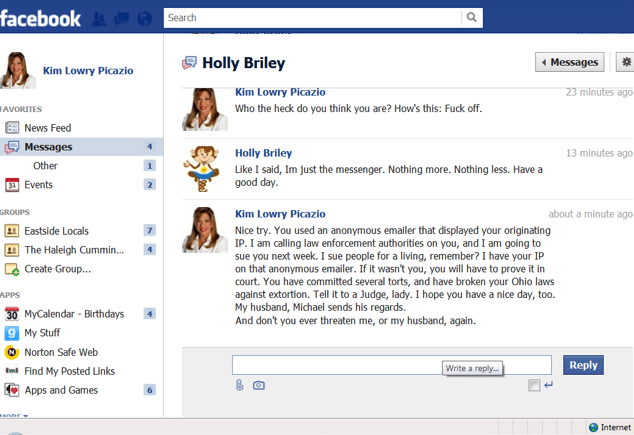634x435 pixels.
Task: Click the conversation icon beside Holly Briley
Action: coord(189,63)
